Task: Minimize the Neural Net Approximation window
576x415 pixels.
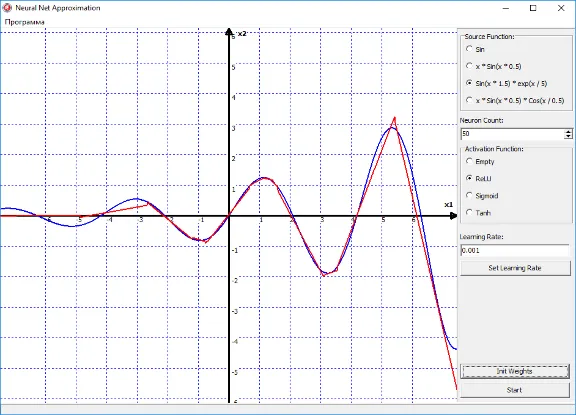Action: click(506, 8)
